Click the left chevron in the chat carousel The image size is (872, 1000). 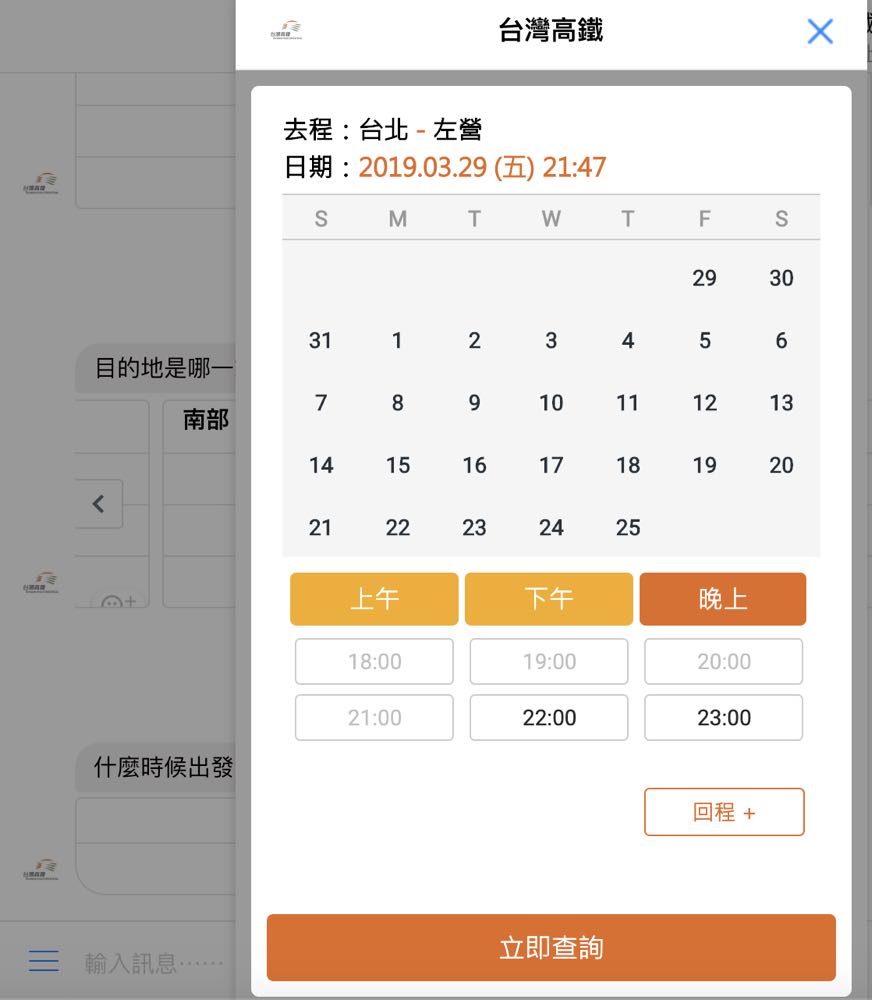click(98, 504)
